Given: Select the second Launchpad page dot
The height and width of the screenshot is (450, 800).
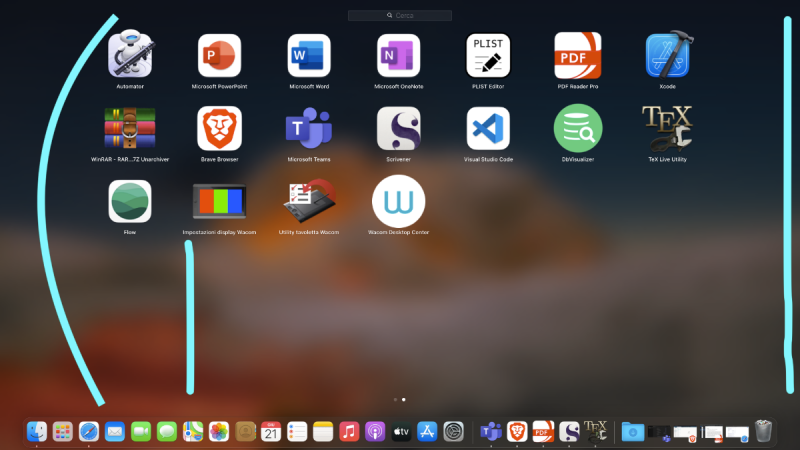Looking at the screenshot, I should pyautogui.click(x=404, y=399).
